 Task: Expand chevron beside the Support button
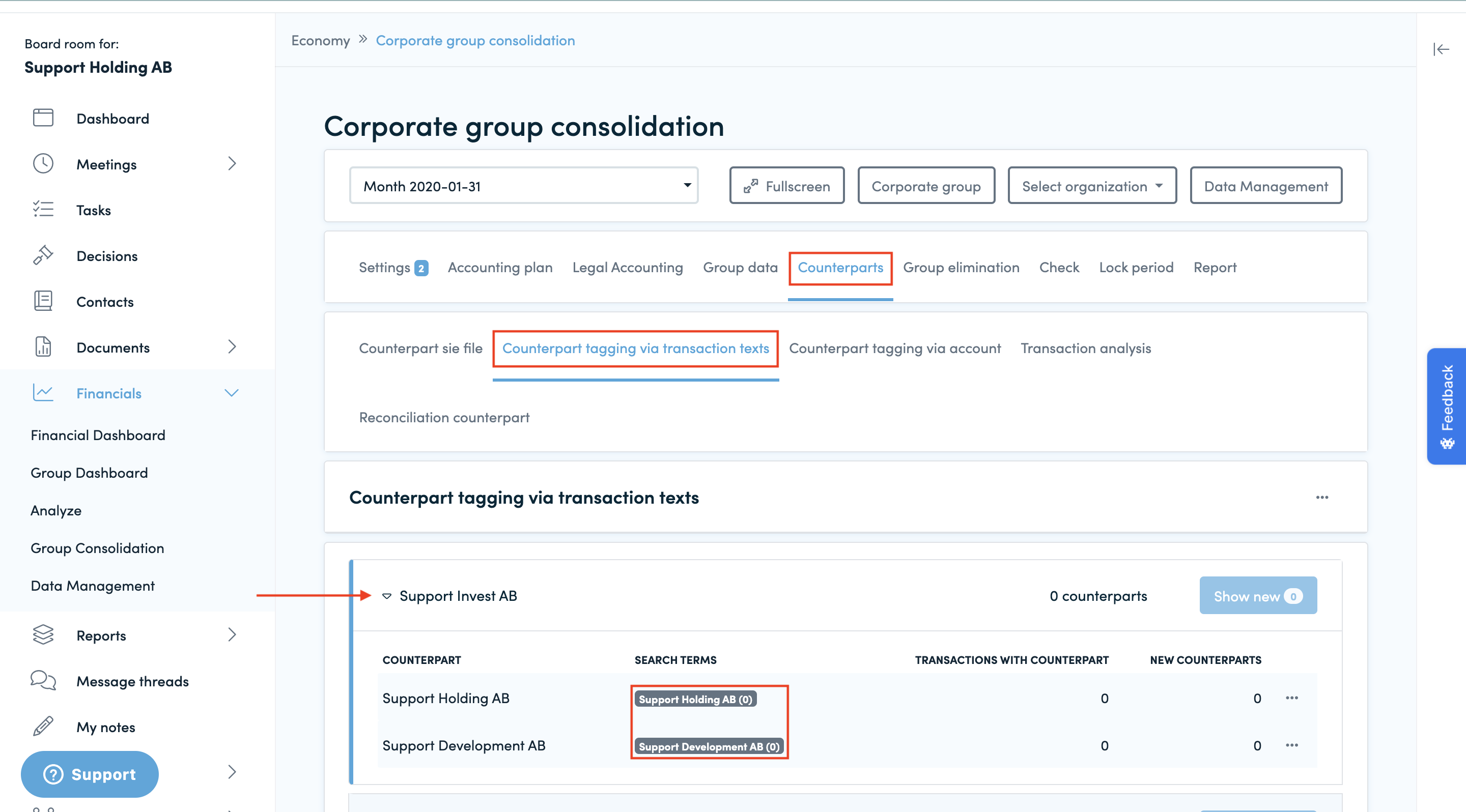tap(232, 772)
